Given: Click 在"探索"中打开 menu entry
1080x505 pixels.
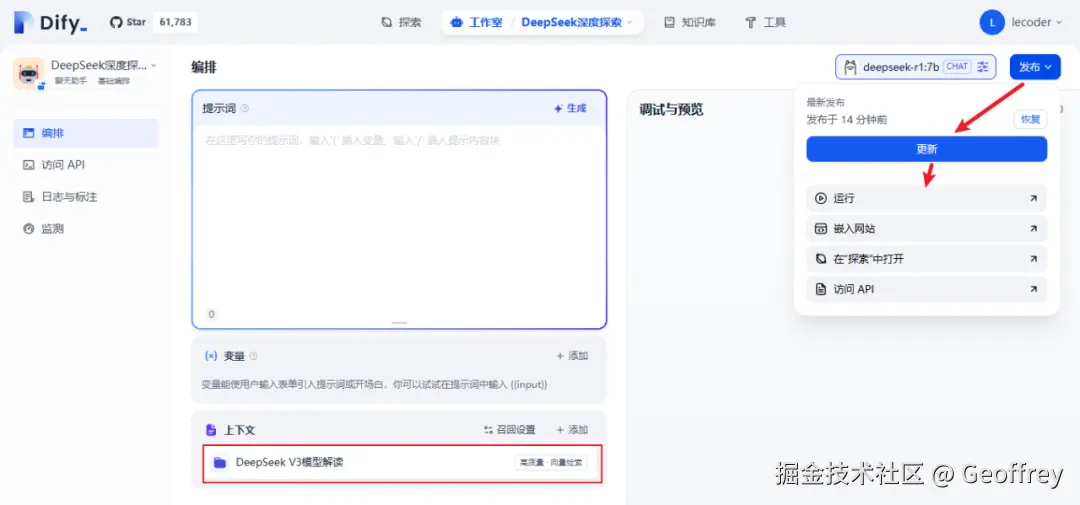Looking at the screenshot, I should point(926,259).
